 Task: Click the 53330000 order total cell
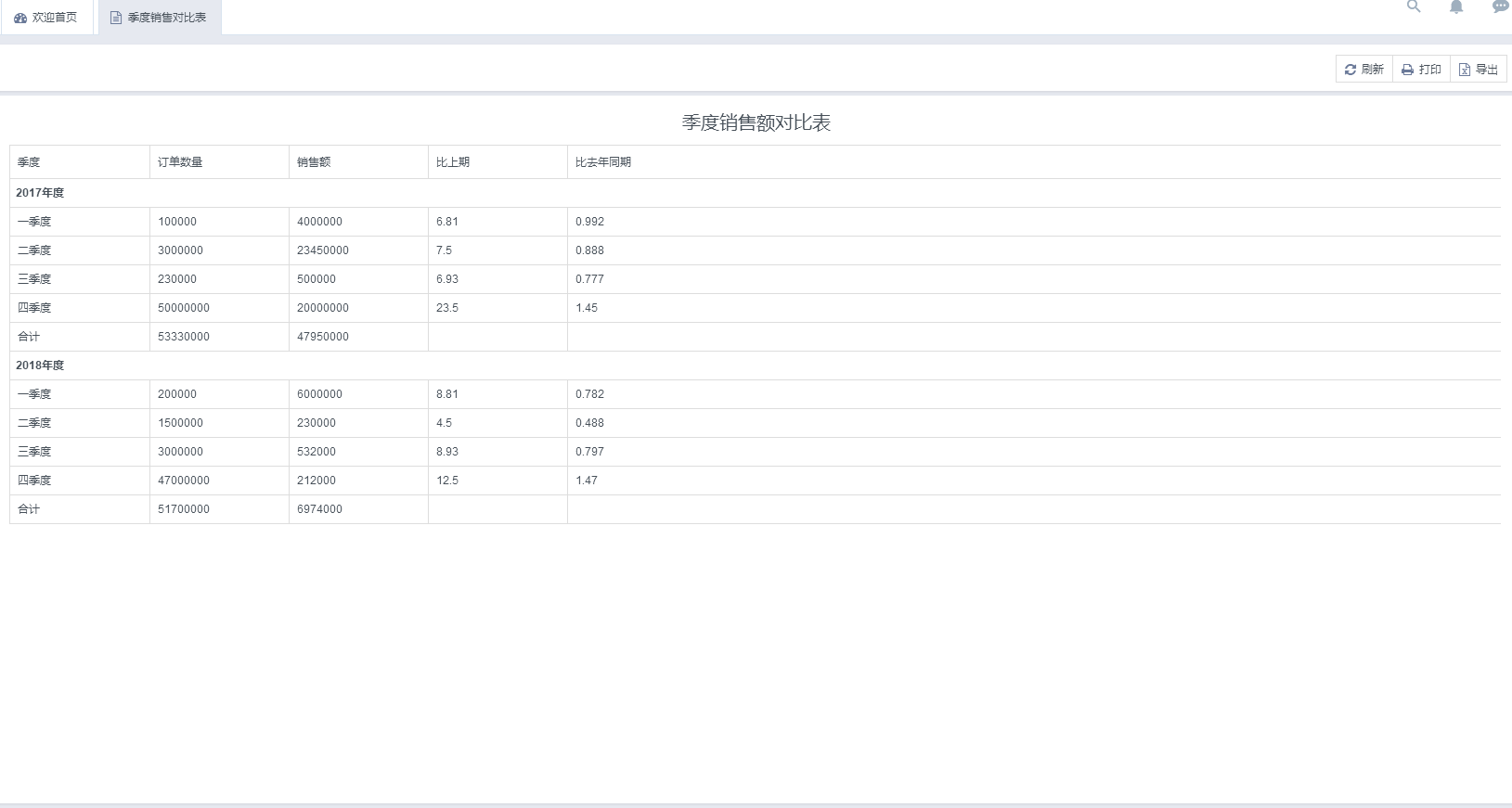[x=184, y=337]
